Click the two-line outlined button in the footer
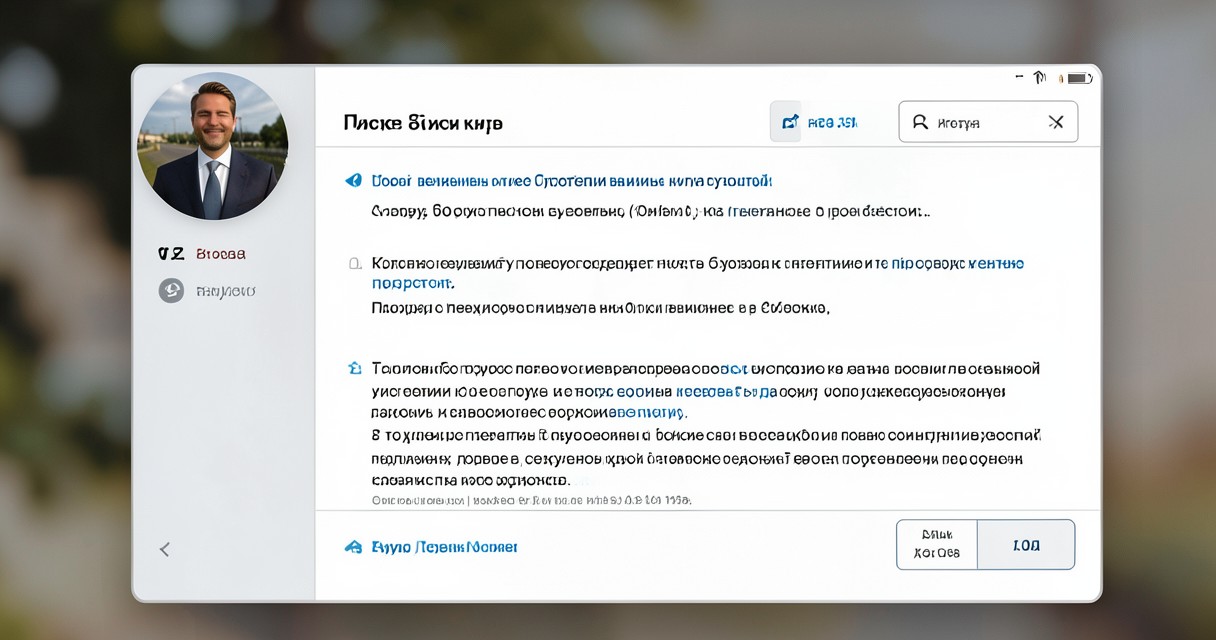 (x=937, y=545)
